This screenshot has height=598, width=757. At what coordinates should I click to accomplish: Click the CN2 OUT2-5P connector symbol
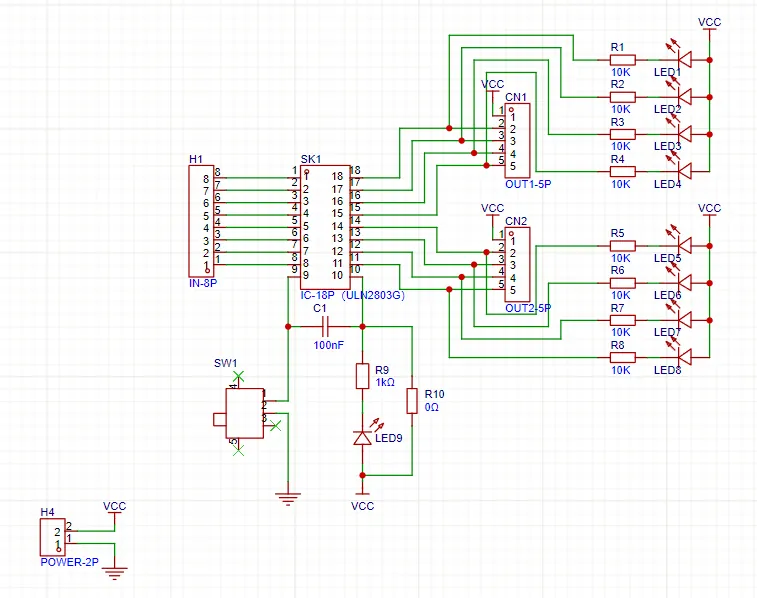click(x=517, y=264)
